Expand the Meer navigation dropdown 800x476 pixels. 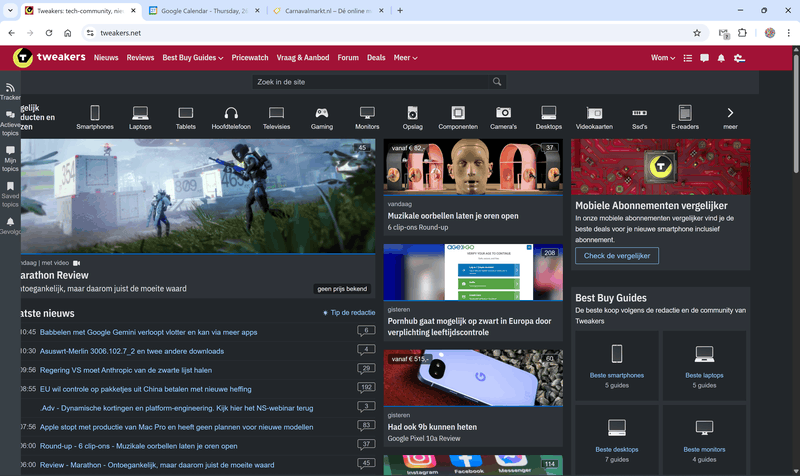(406, 58)
